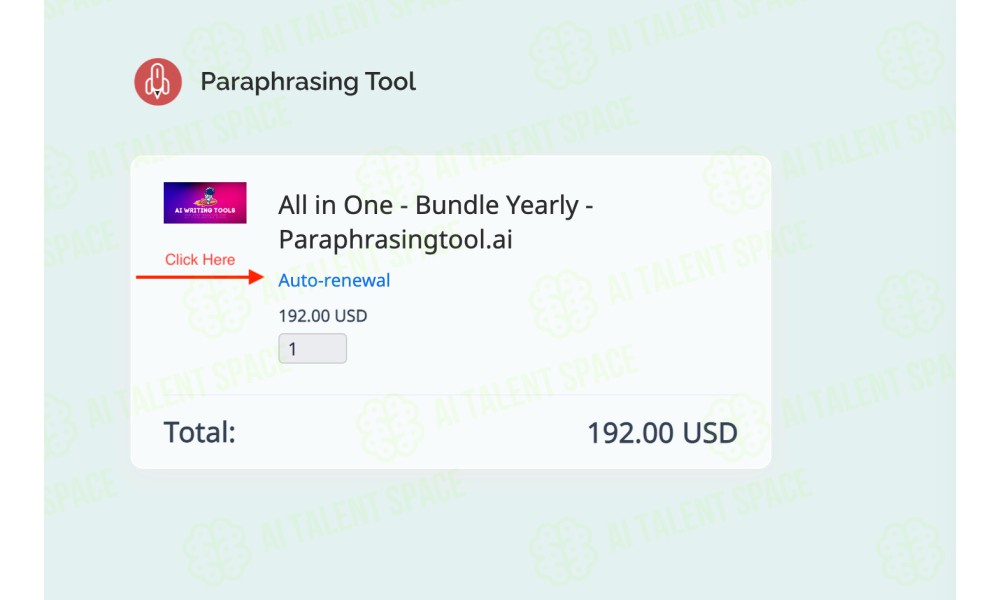This screenshot has width=1000, height=600.
Task: Click the USD currency text in the total amount
Action: click(x=710, y=433)
